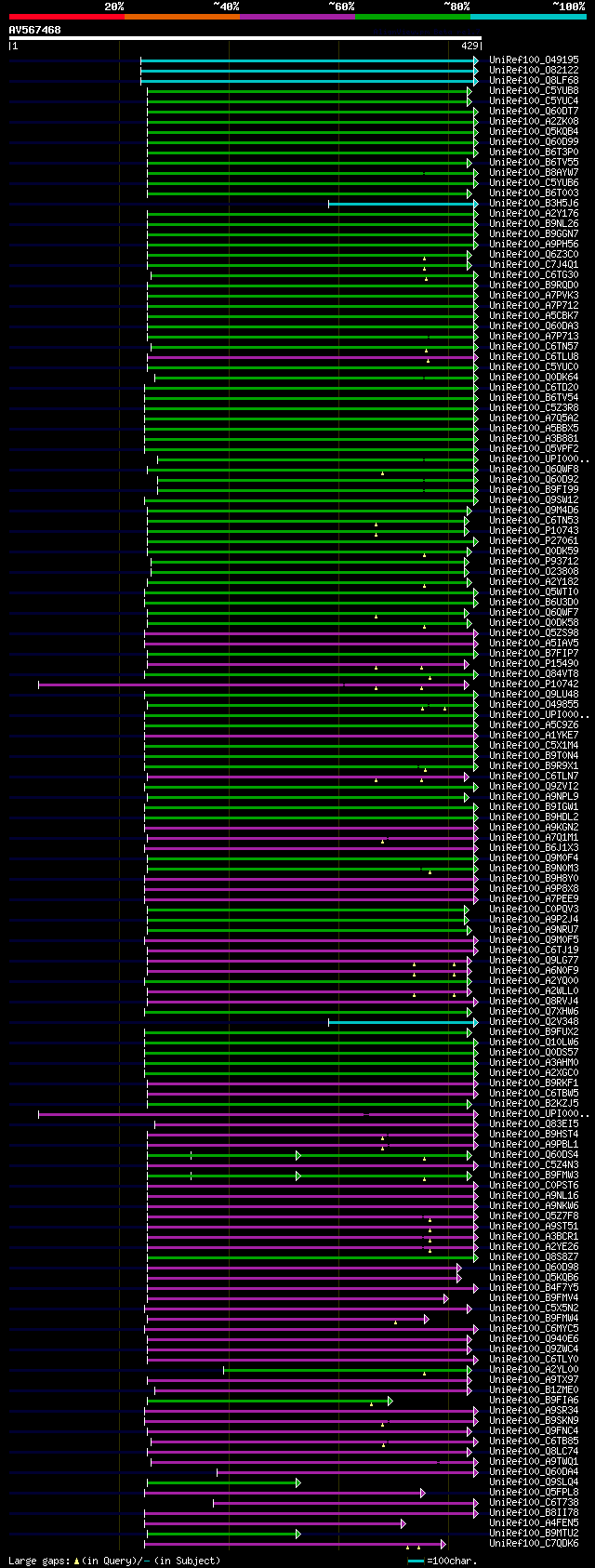Click label UniRef100_Q5VPF2
595x1568 pixels.
(x=534, y=448)
